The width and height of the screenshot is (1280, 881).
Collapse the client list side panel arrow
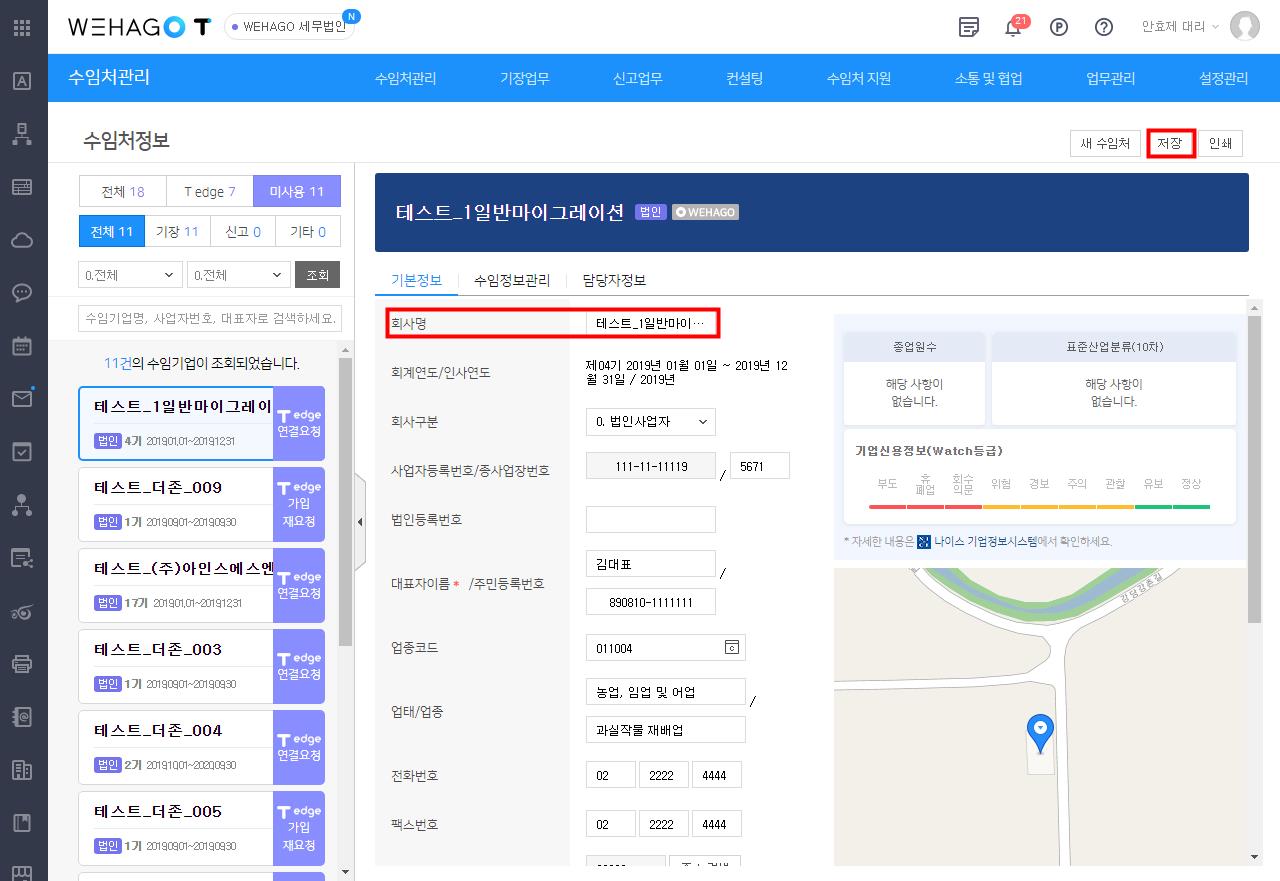(x=360, y=522)
